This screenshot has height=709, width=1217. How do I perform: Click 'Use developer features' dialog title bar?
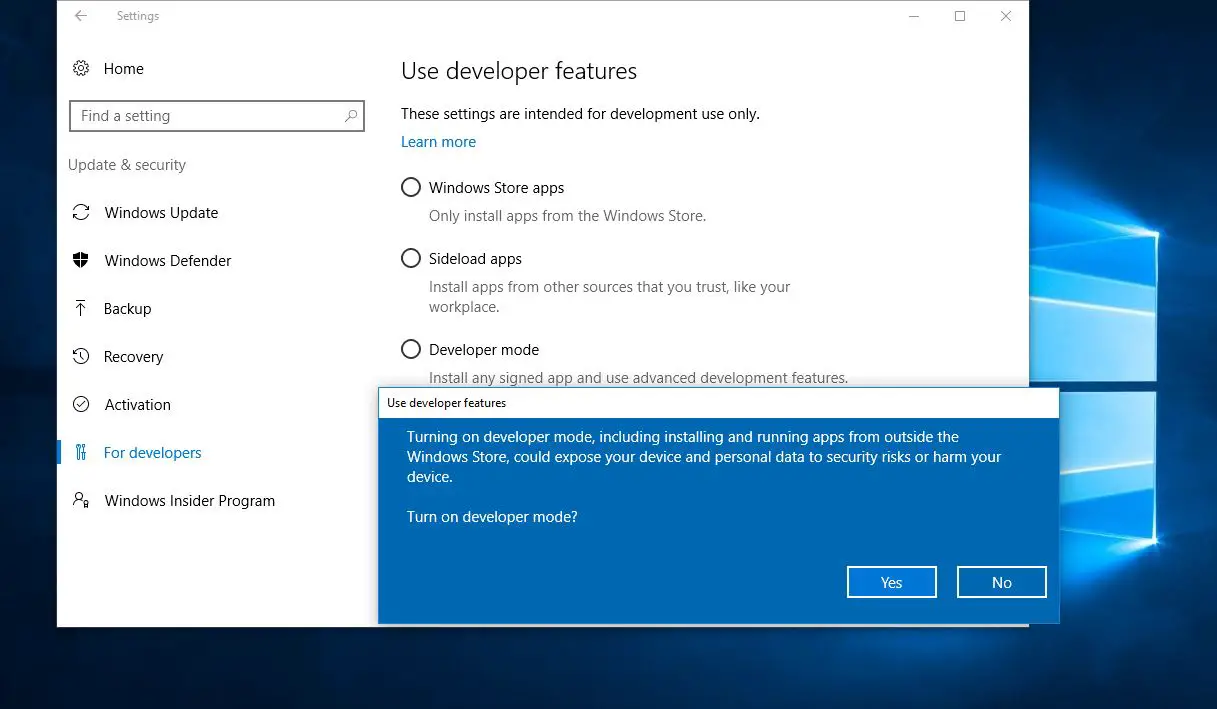[x=718, y=403]
